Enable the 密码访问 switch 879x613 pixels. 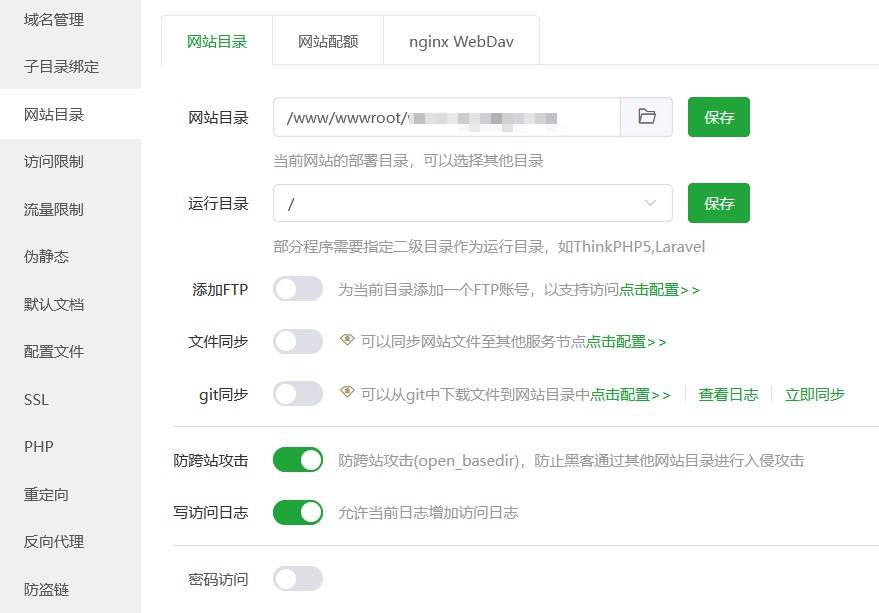298,579
